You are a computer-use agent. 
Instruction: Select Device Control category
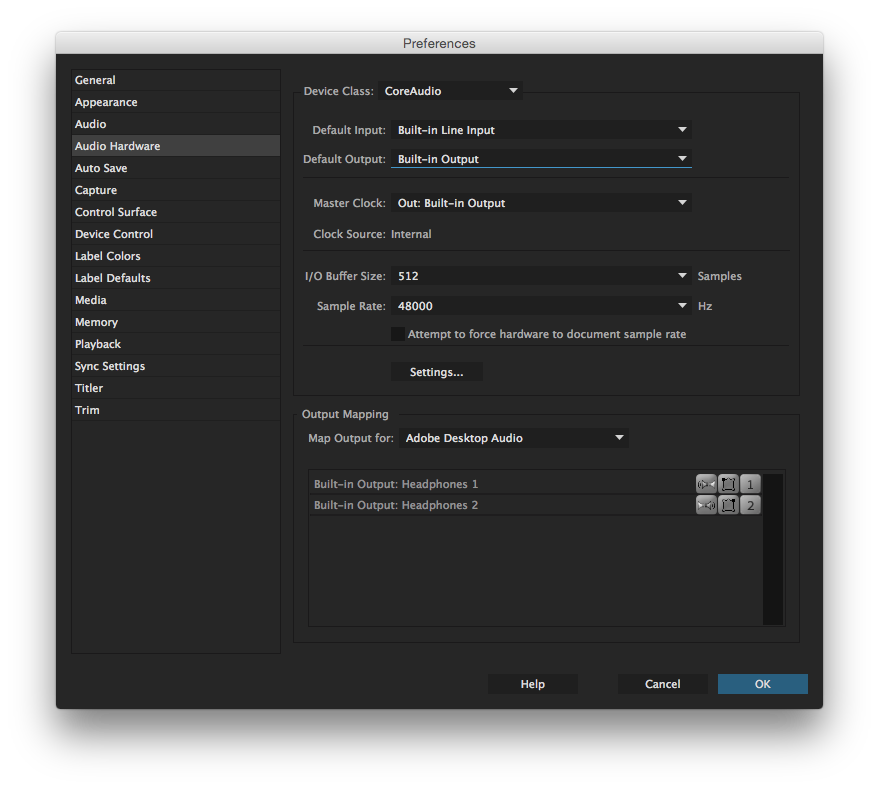click(176, 234)
